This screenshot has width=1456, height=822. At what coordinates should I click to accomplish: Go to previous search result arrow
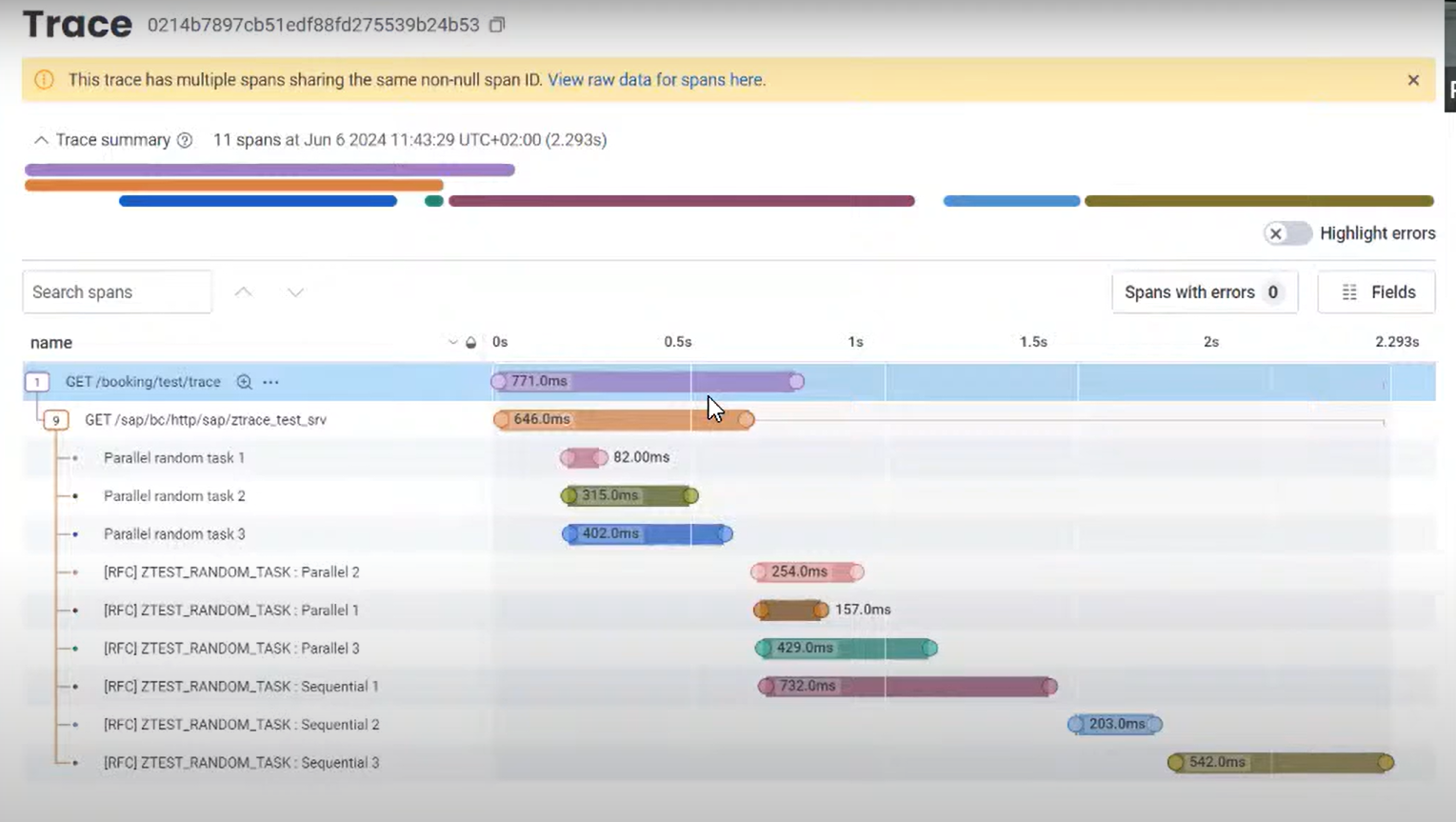(x=244, y=292)
